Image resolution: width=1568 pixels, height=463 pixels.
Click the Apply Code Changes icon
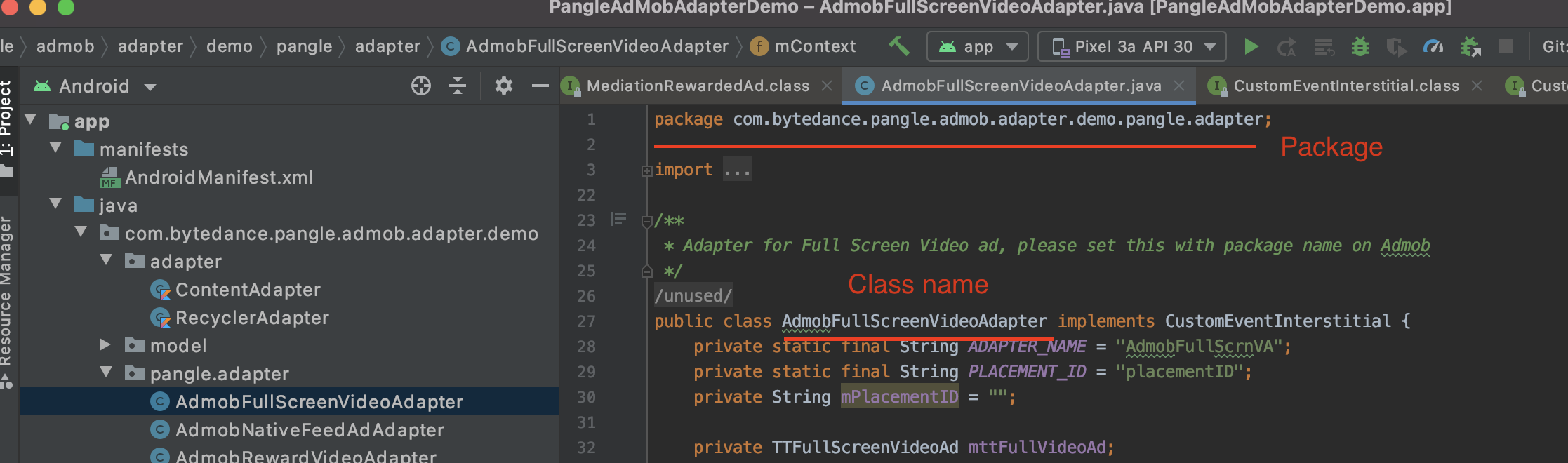pos(1324,47)
